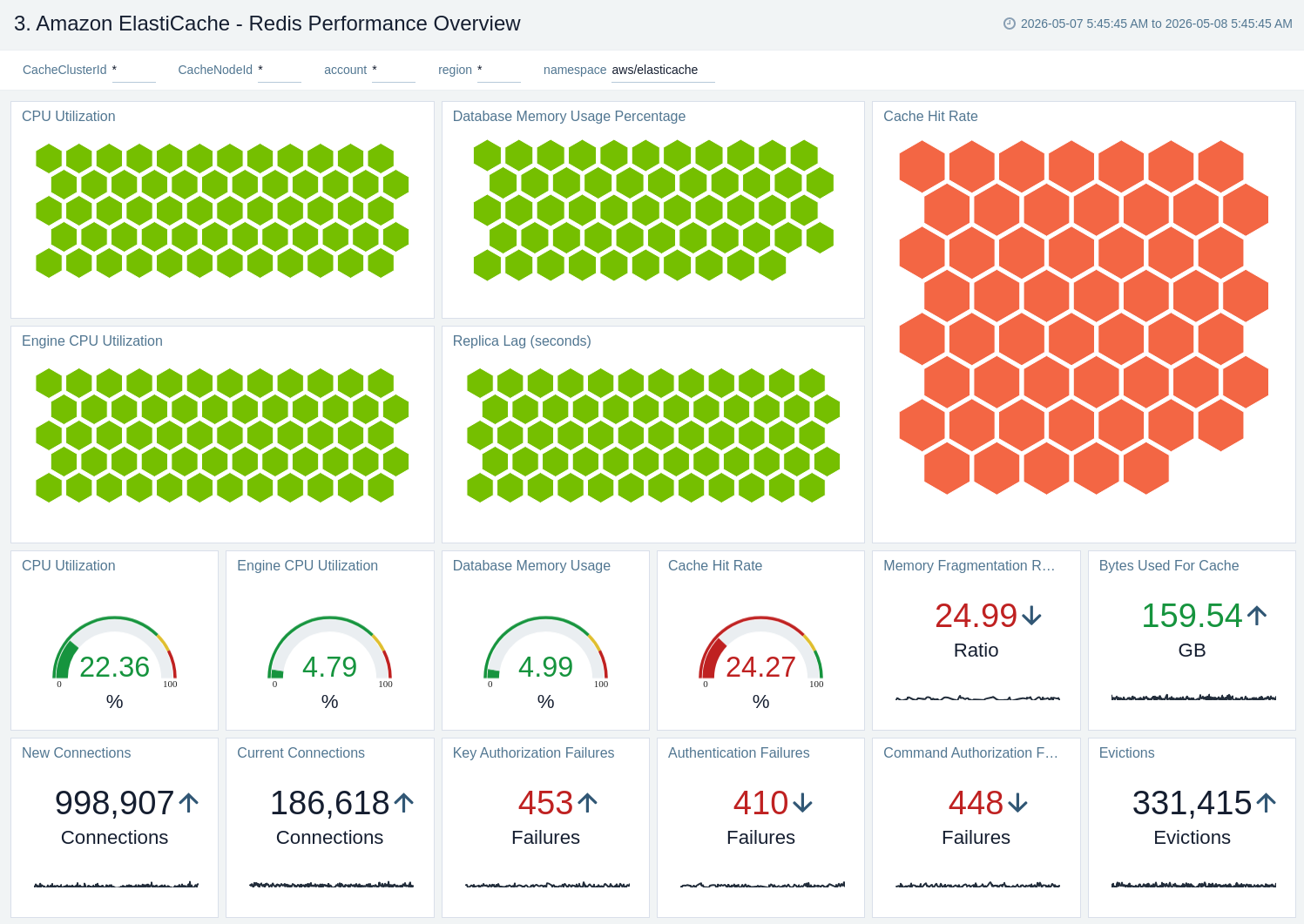Click the account filter field

pos(393,71)
